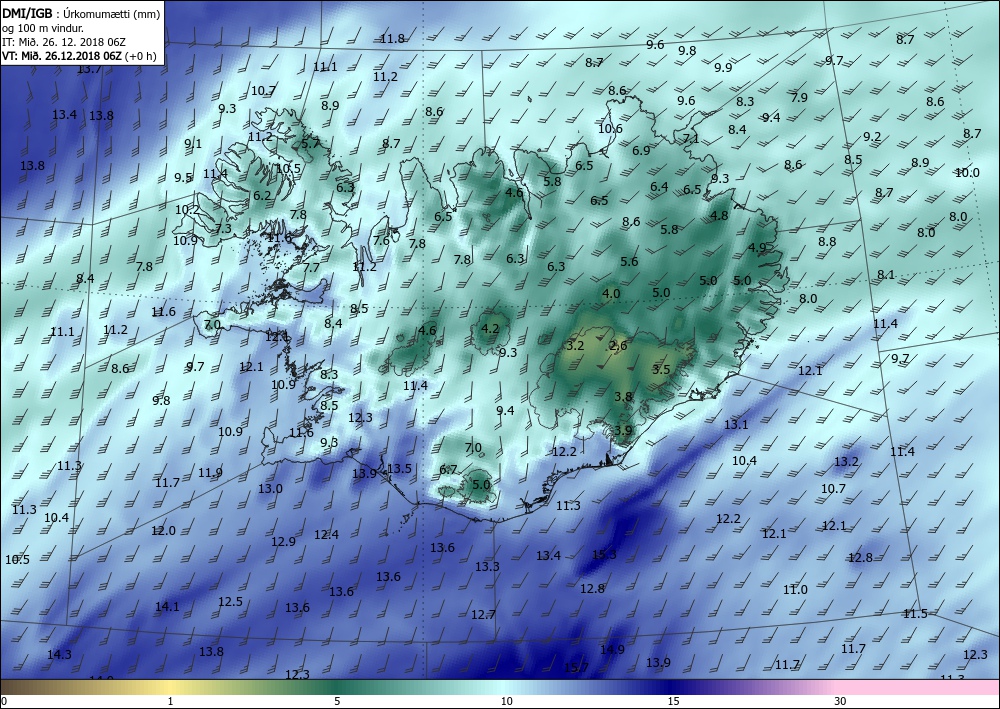
Task: Click the value 11.9 on the map
Action: (210, 473)
